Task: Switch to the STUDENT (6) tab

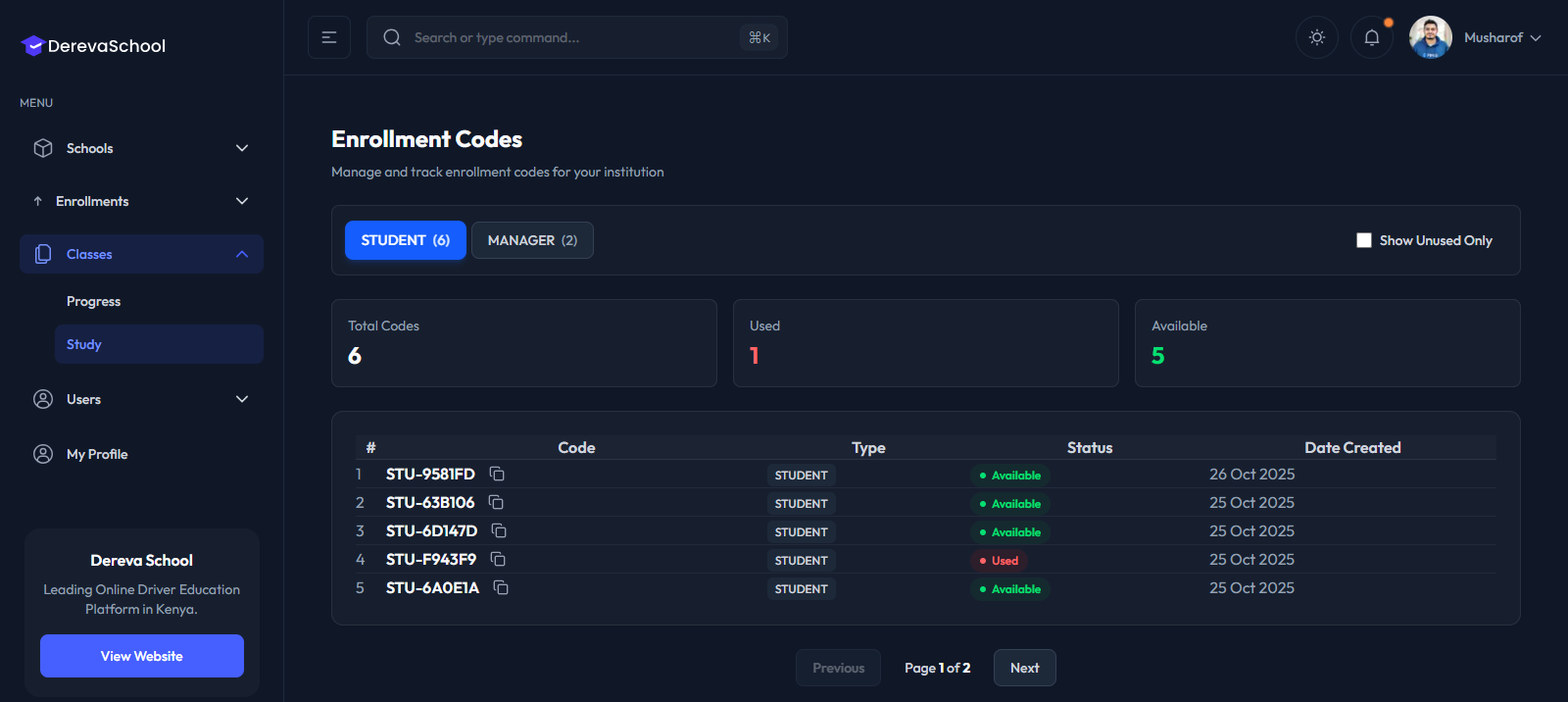Action: pyautogui.click(x=406, y=240)
